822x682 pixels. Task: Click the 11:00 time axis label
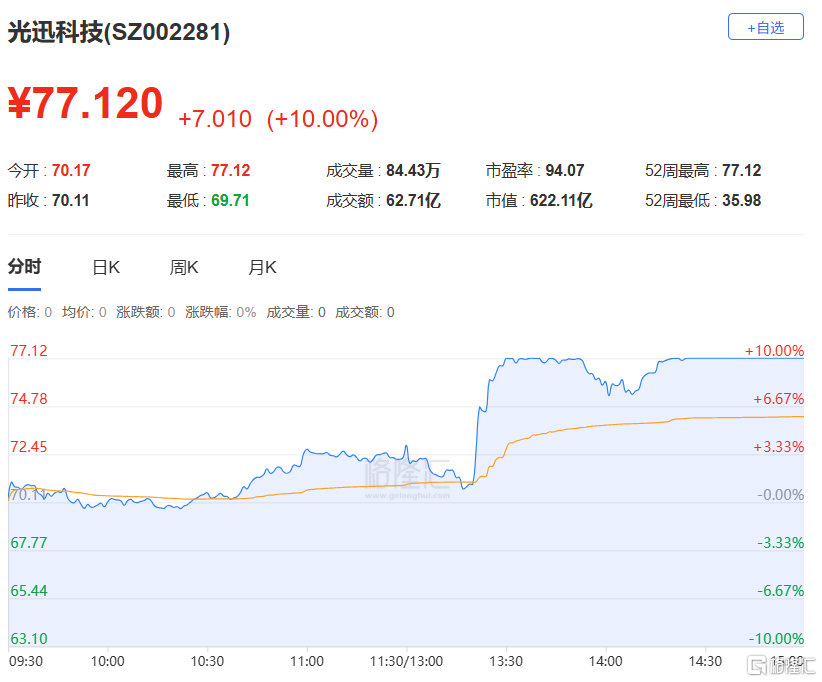tap(307, 662)
